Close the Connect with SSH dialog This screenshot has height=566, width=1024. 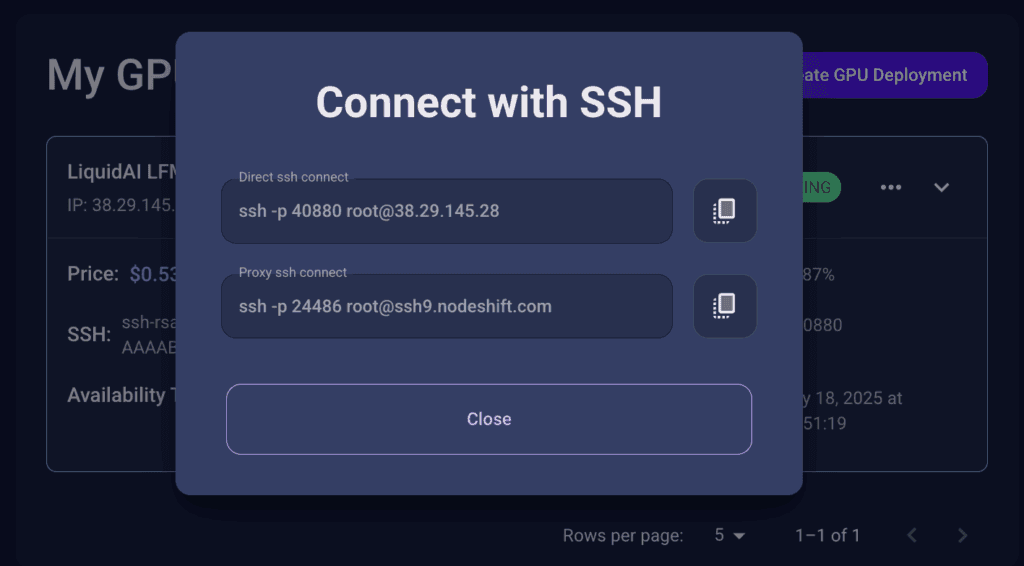tap(488, 419)
